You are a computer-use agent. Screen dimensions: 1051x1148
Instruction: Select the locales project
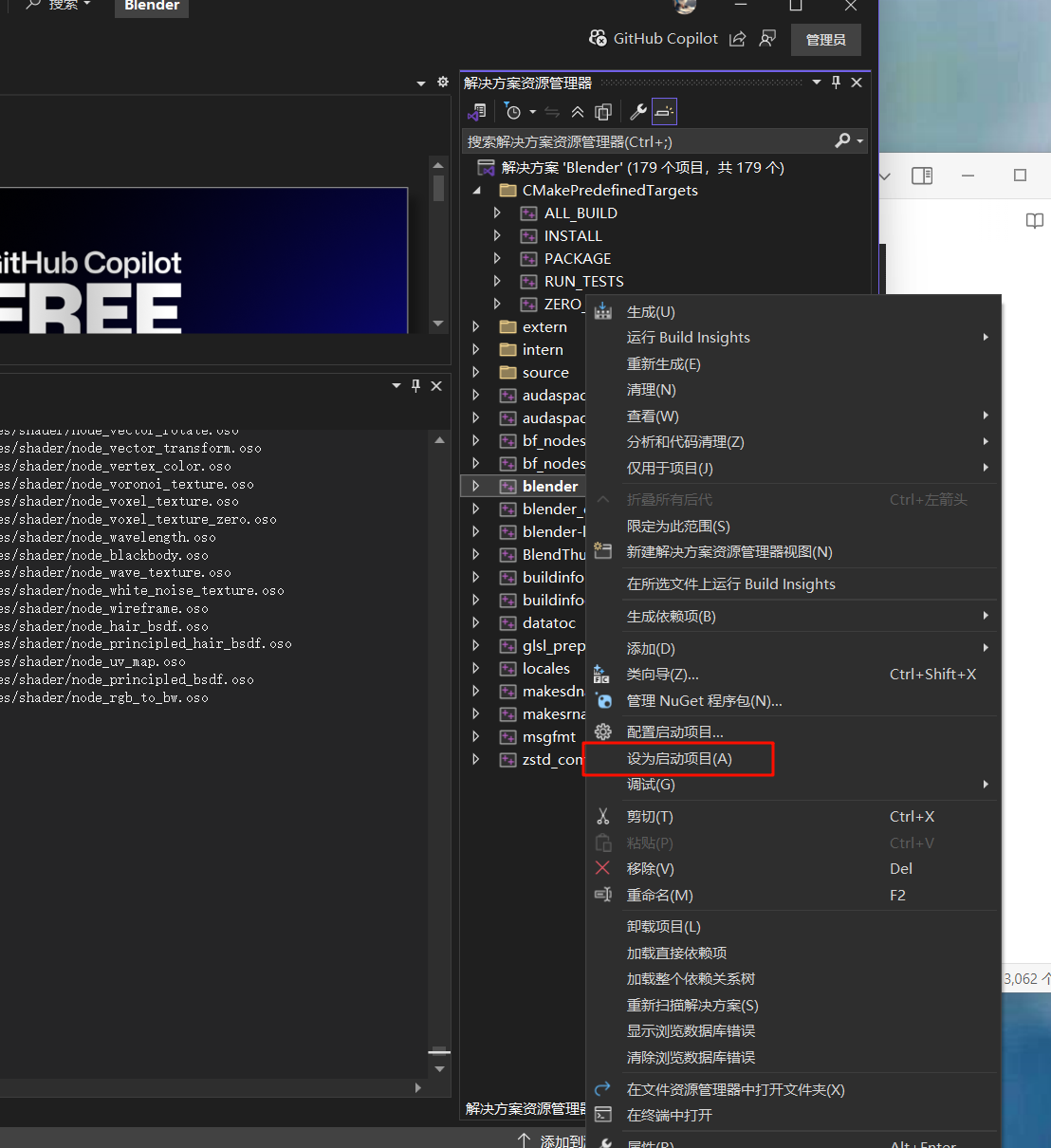coord(545,669)
